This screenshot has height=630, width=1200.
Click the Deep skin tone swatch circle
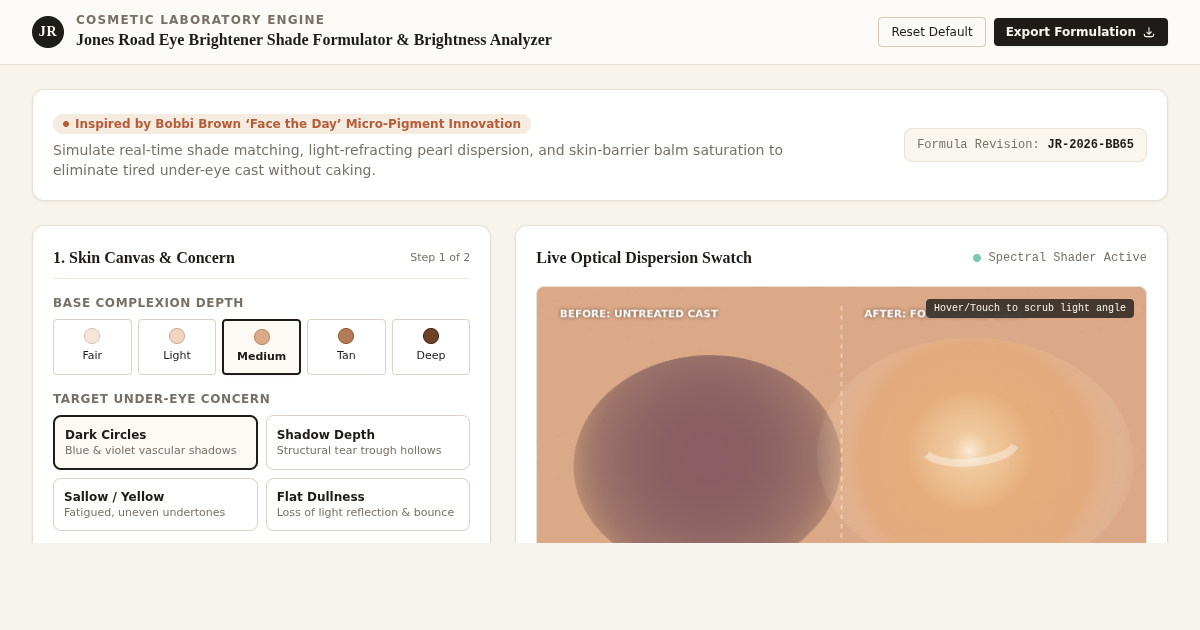click(x=431, y=336)
